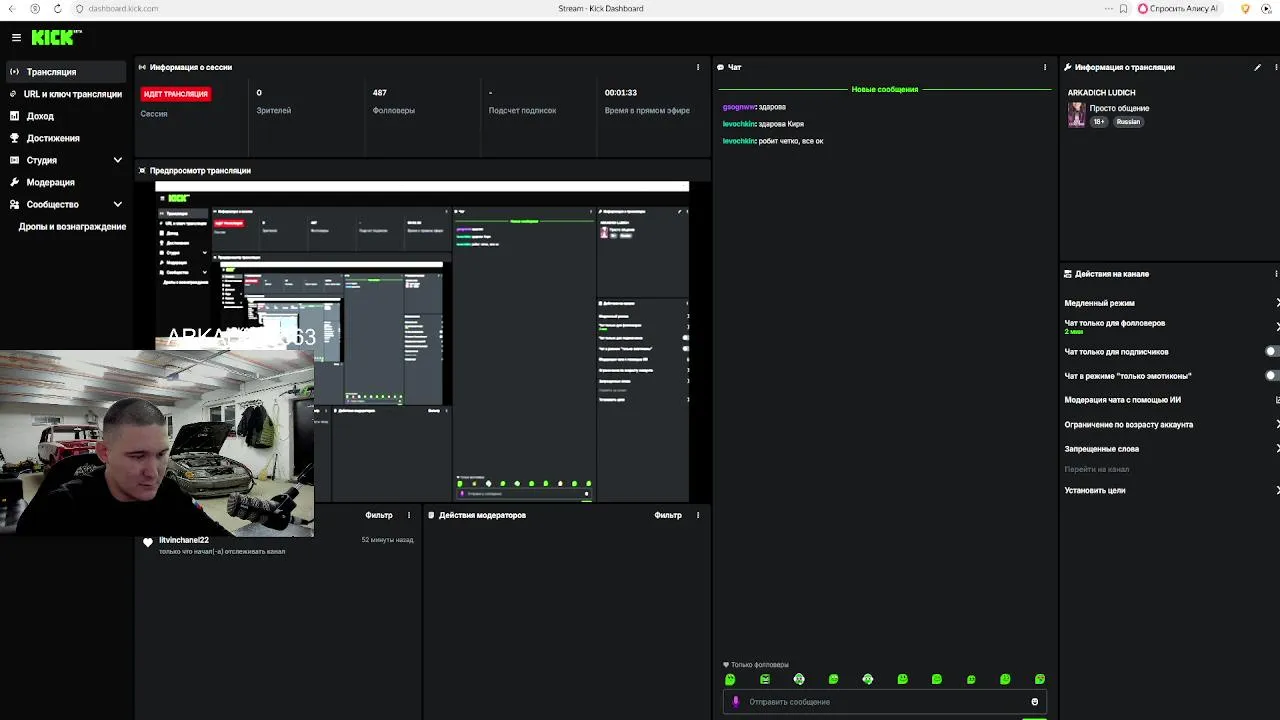The height and width of the screenshot is (720, 1280).
Task: Click the Просто общение category name
Action: 1119,108
